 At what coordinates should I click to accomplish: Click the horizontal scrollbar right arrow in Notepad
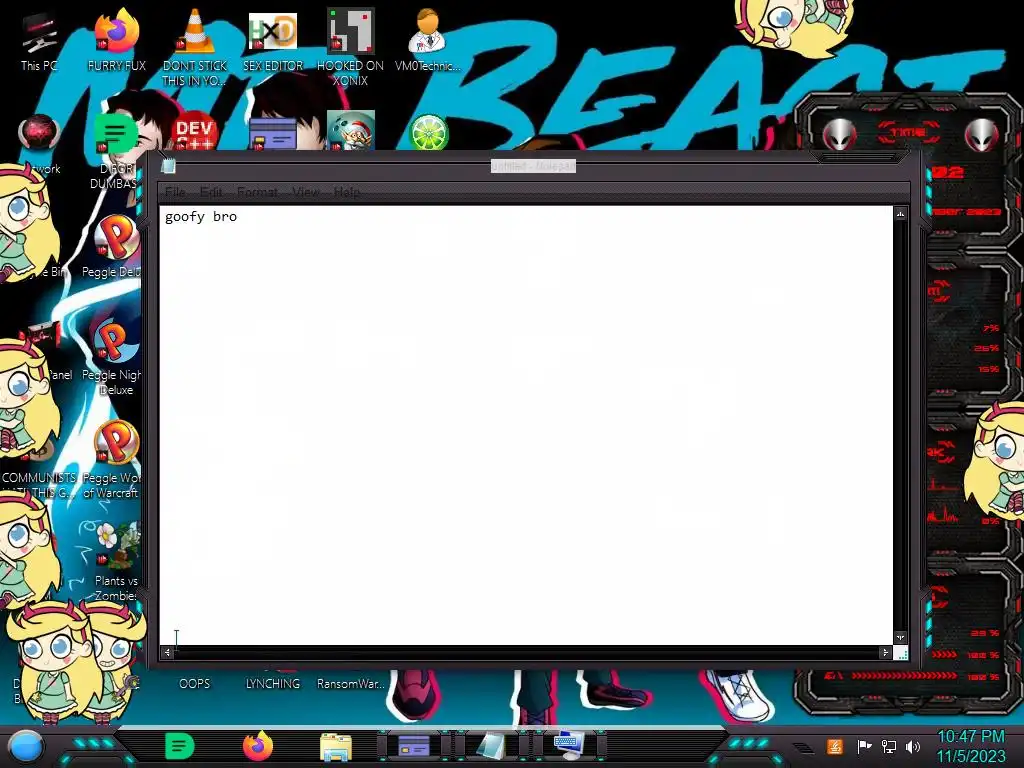885,652
